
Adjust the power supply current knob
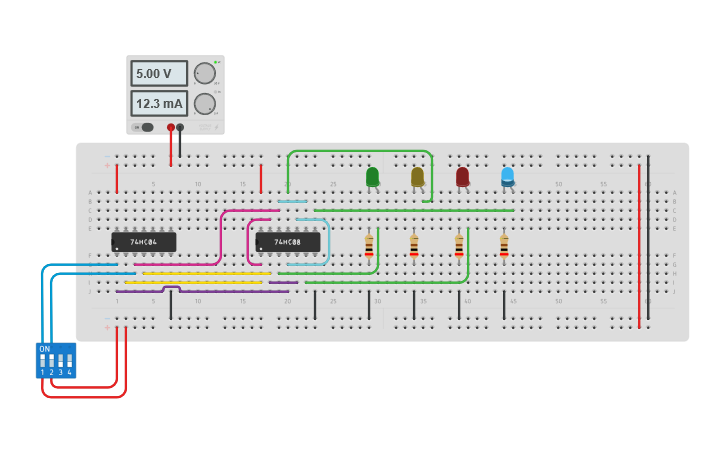(x=204, y=104)
